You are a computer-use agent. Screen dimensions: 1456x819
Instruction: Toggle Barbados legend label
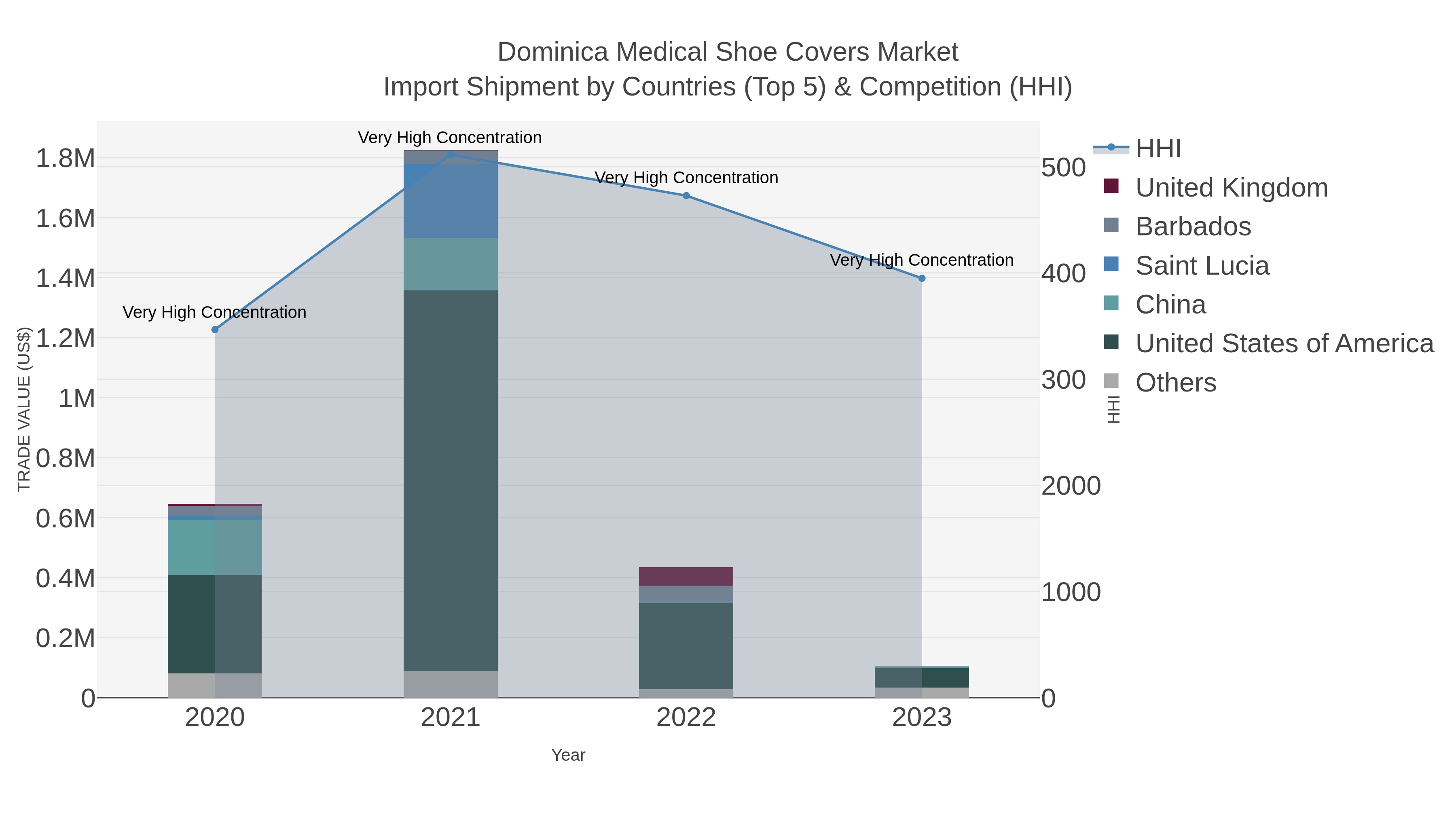(1193, 226)
